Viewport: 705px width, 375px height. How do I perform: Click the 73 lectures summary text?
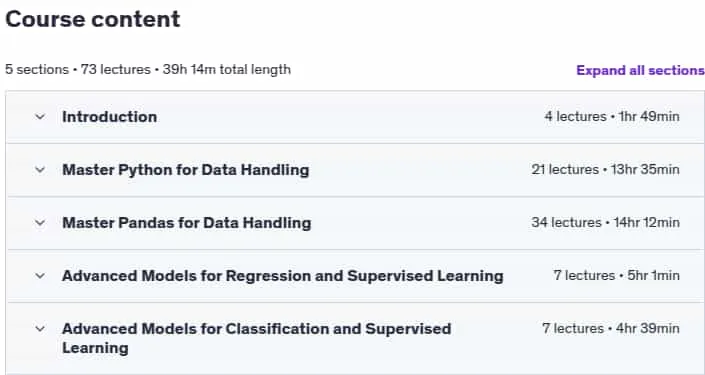pos(116,70)
